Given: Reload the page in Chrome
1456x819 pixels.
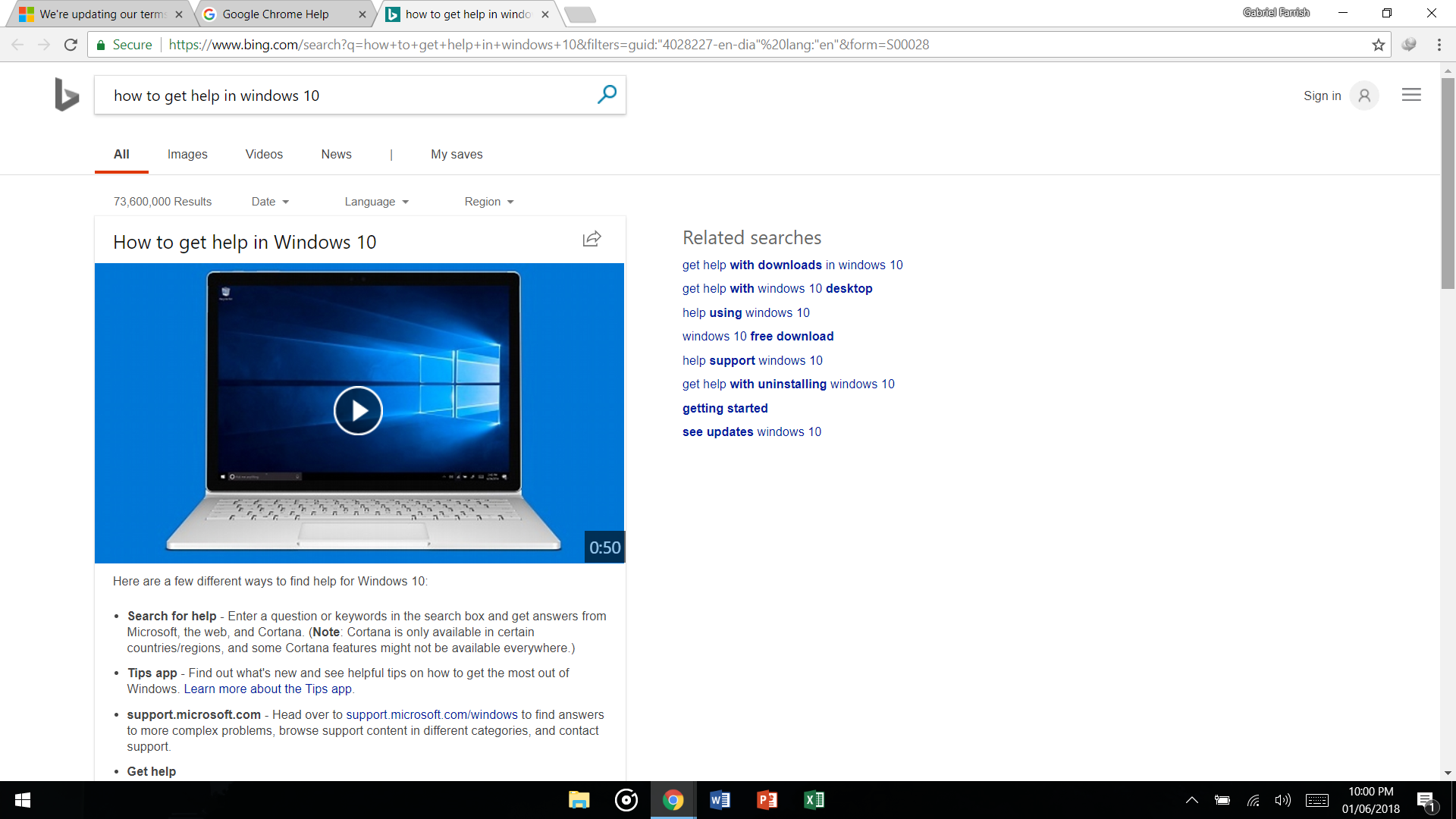Looking at the screenshot, I should pos(71,45).
